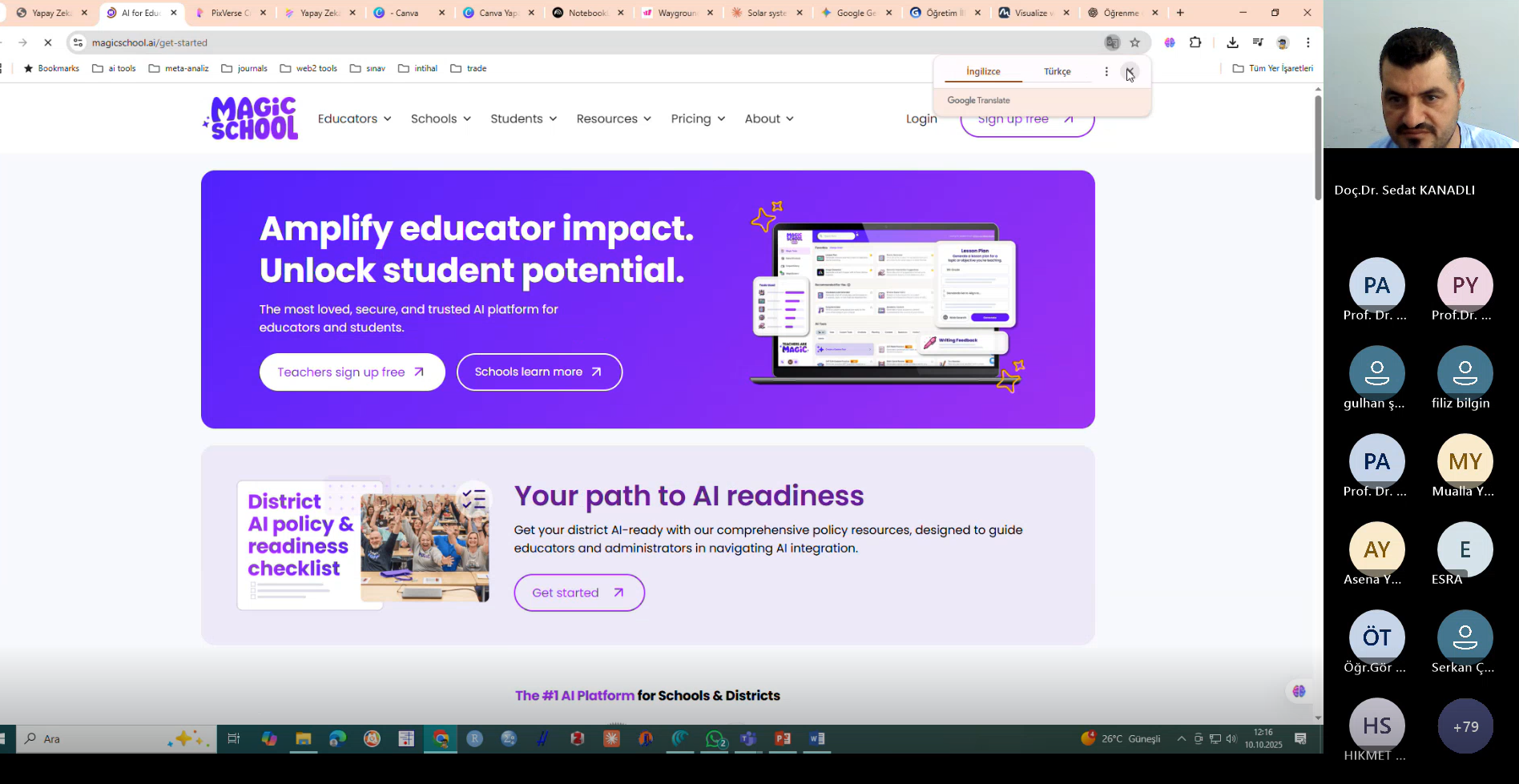Click the media control icon in toolbar
Screen dimensions: 1519x784
click(x=1258, y=42)
